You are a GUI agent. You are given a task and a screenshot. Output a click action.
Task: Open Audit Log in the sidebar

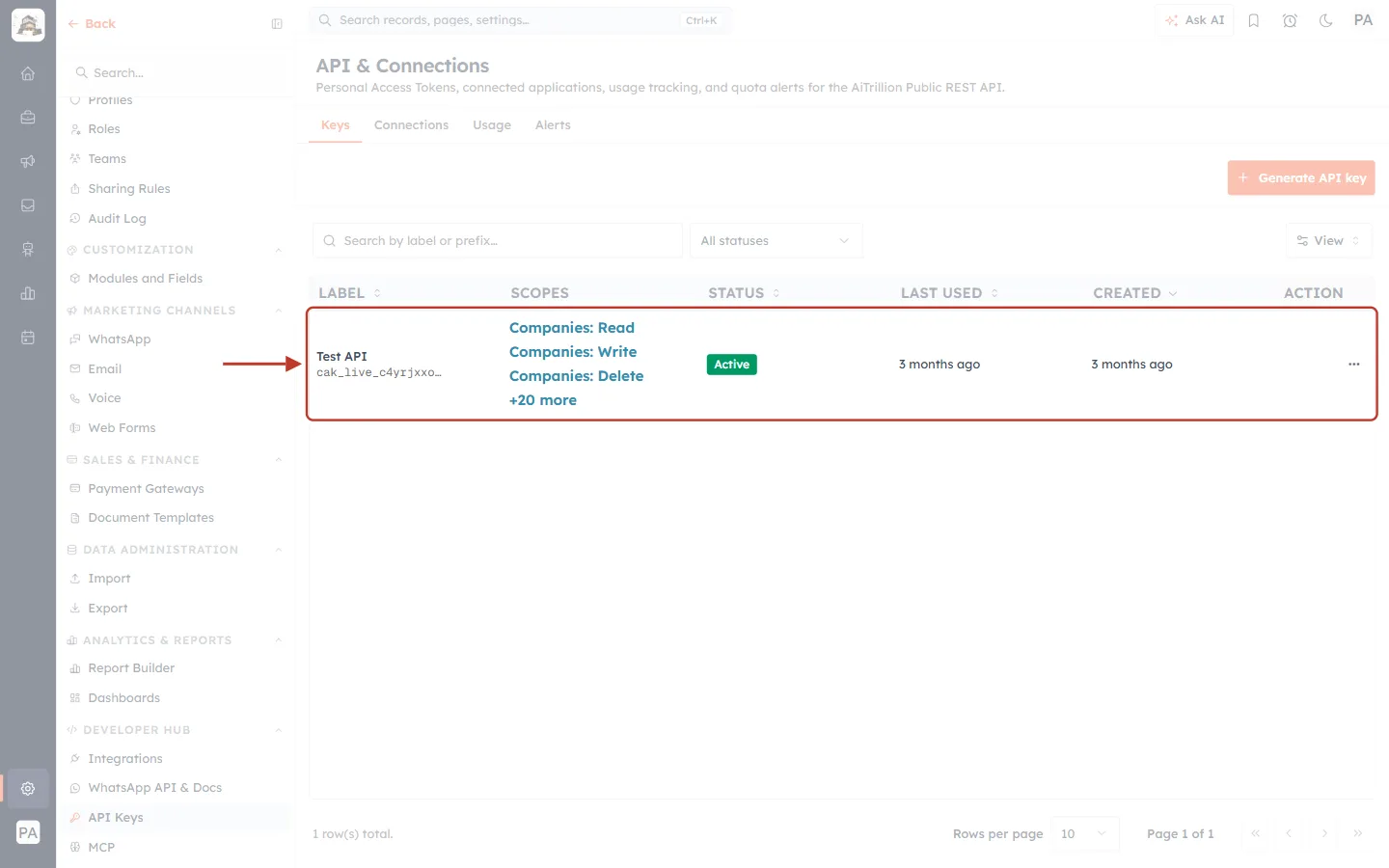(117, 219)
